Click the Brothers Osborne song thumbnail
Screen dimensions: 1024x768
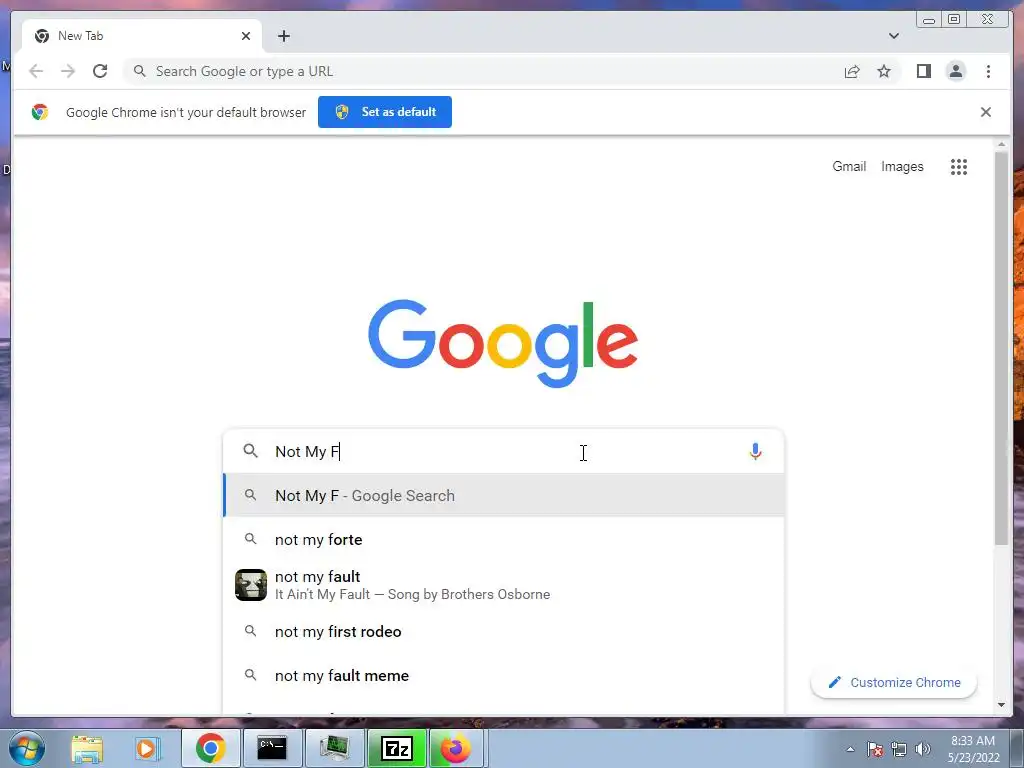click(x=251, y=585)
